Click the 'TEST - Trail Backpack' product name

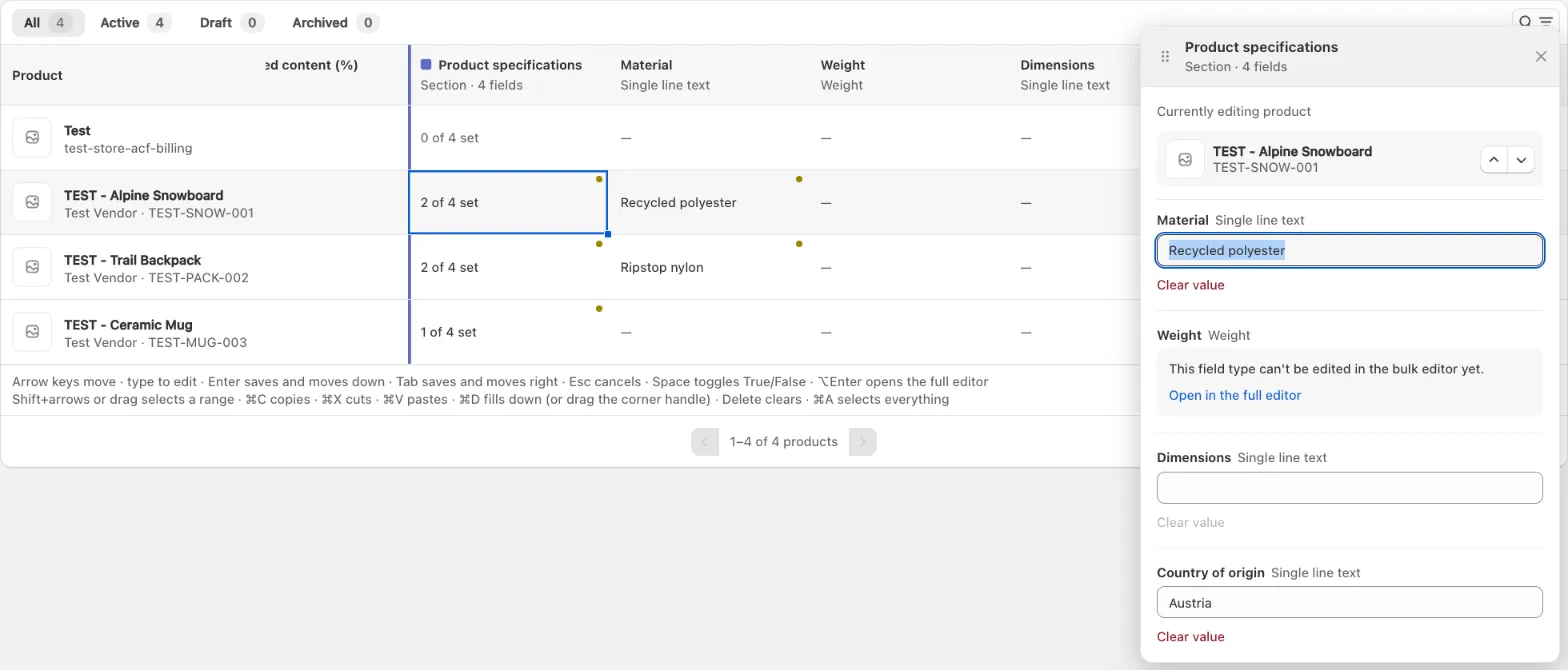tap(132, 260)
